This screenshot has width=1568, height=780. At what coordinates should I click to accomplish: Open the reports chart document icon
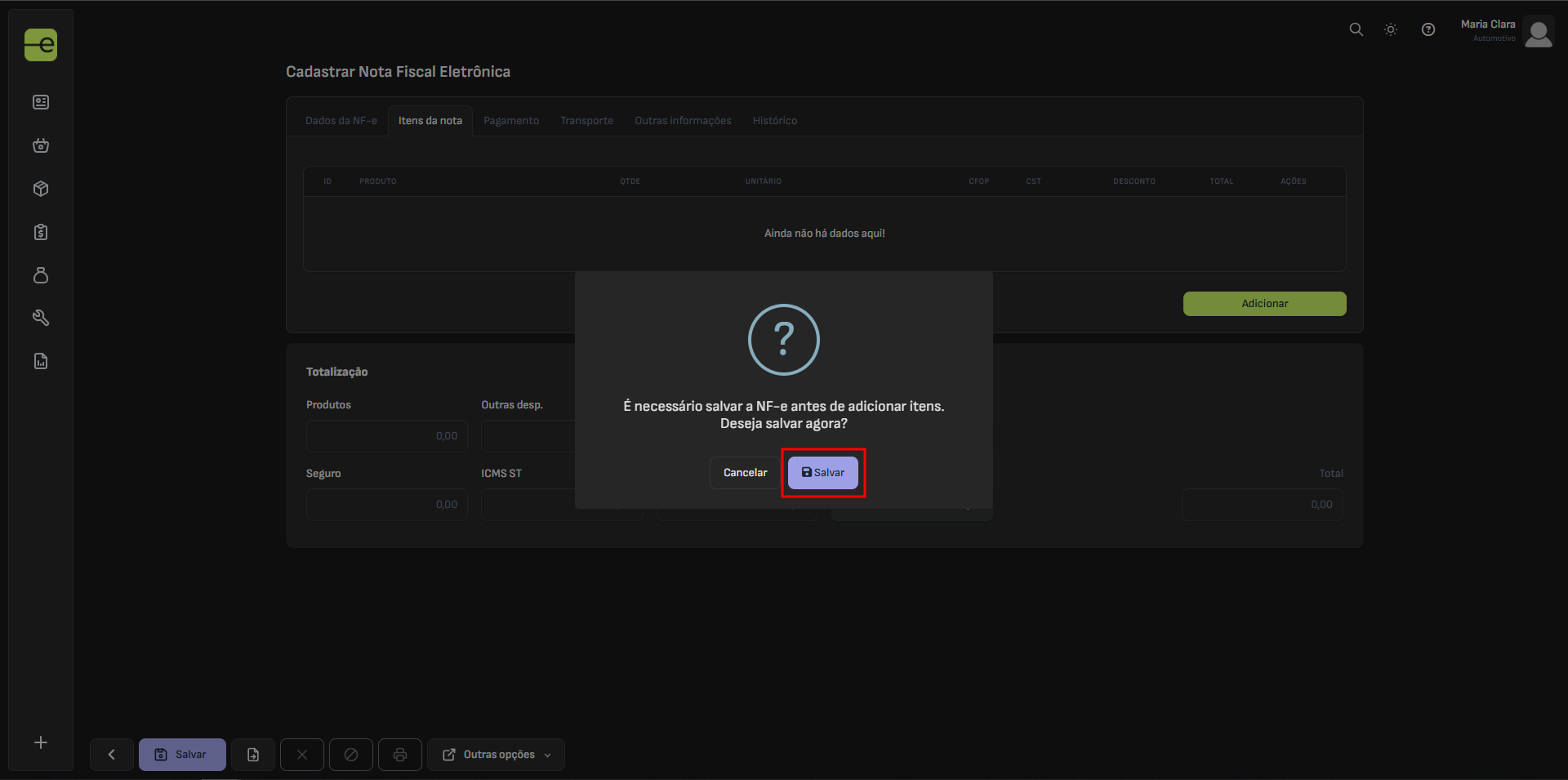tap(41, 361)
